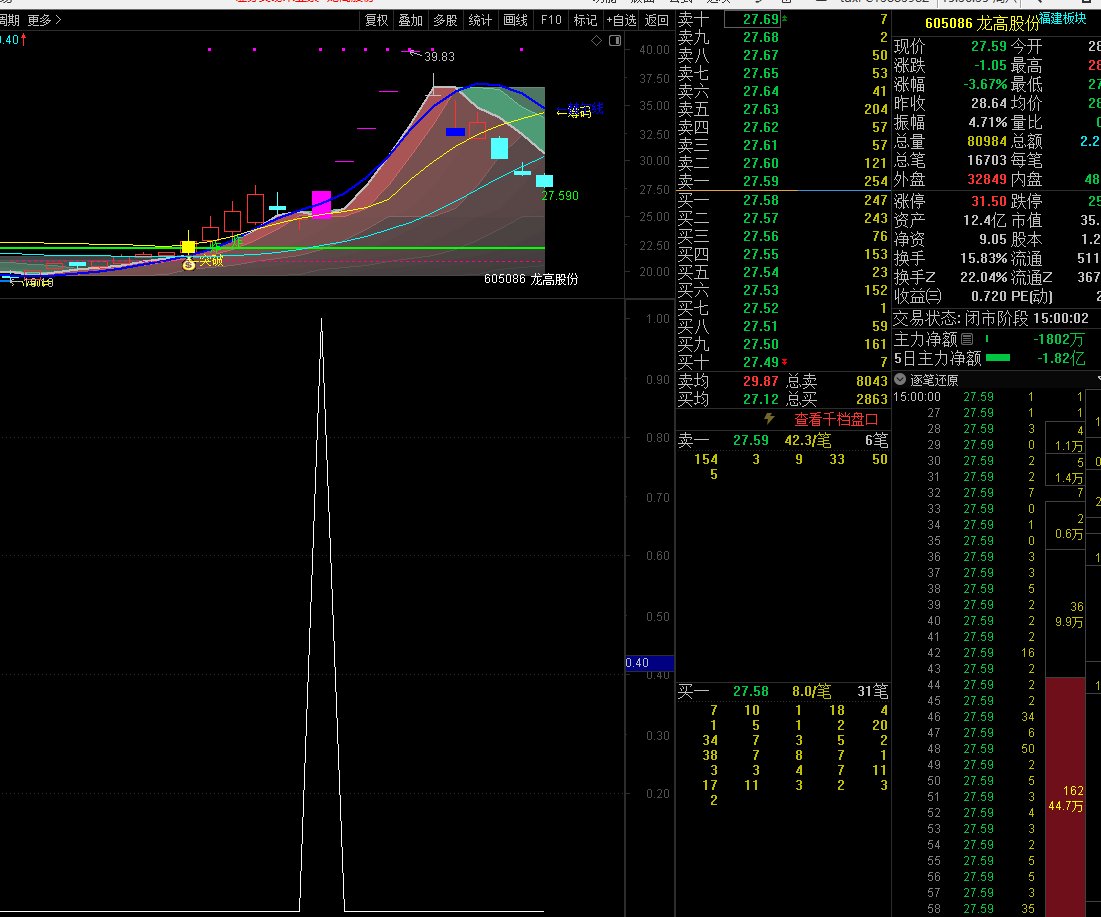Click the panel layout icon beside the diamond
The width and height of the screenshot is (1101, 917).
[x=614, y=40]
